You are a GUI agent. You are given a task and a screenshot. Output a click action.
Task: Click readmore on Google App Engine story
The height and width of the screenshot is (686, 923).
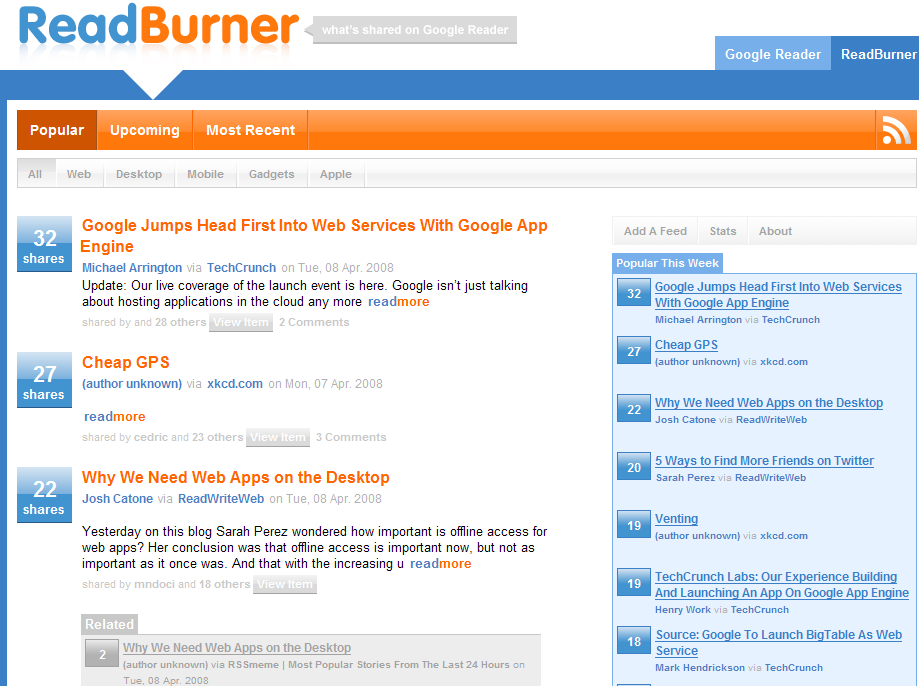399,301
